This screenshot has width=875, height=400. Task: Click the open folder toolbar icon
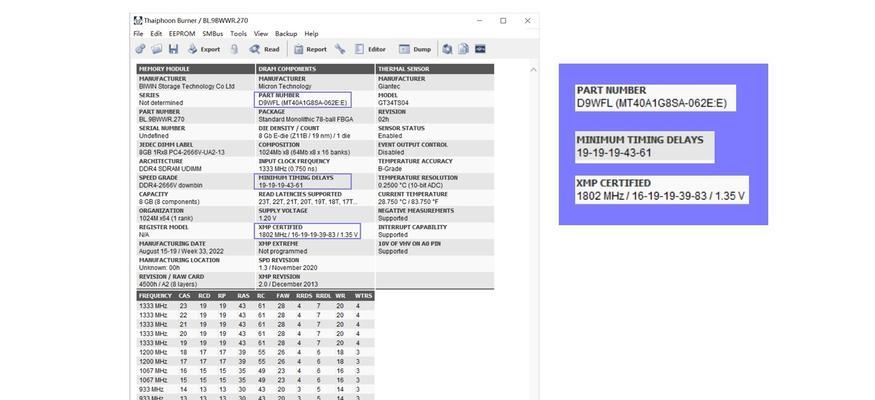point(157,49)
